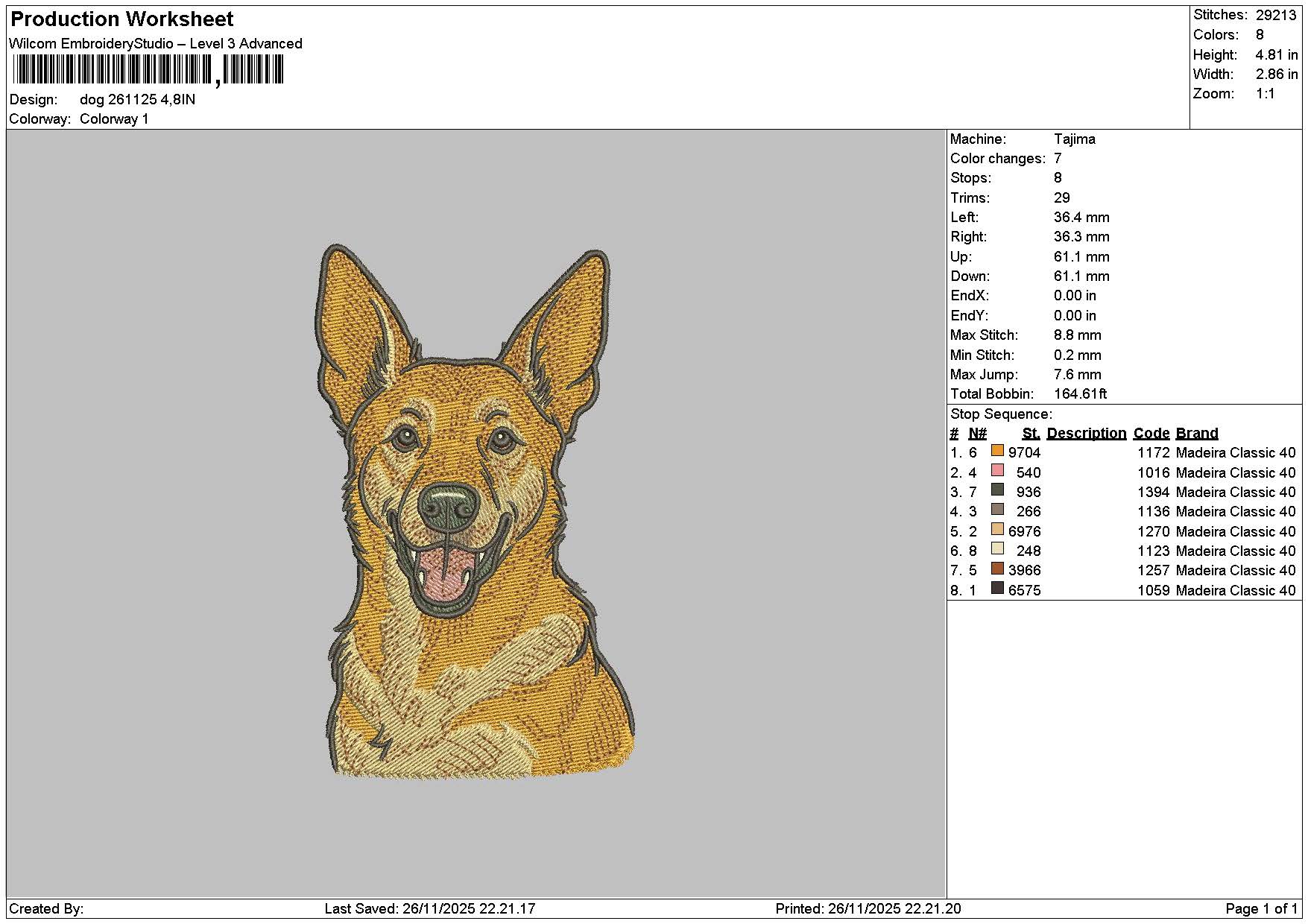1308x924 pixels.
Task: Click thread code 1123
Action: (x=1153, y=551)
